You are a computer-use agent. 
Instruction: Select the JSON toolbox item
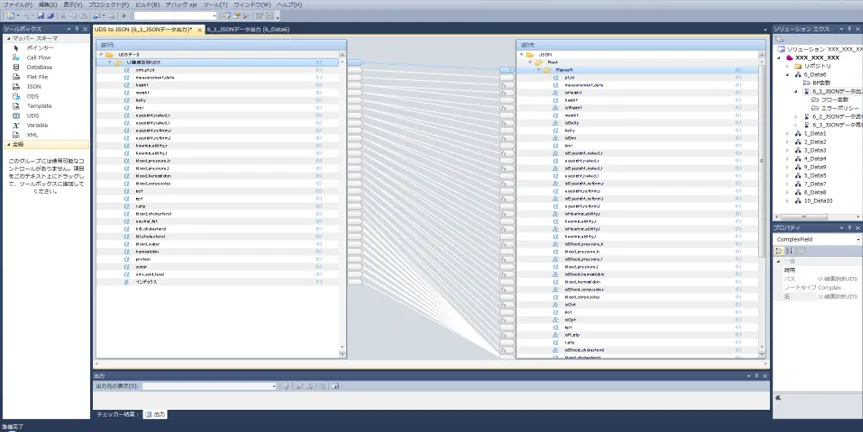click(33, 86)
